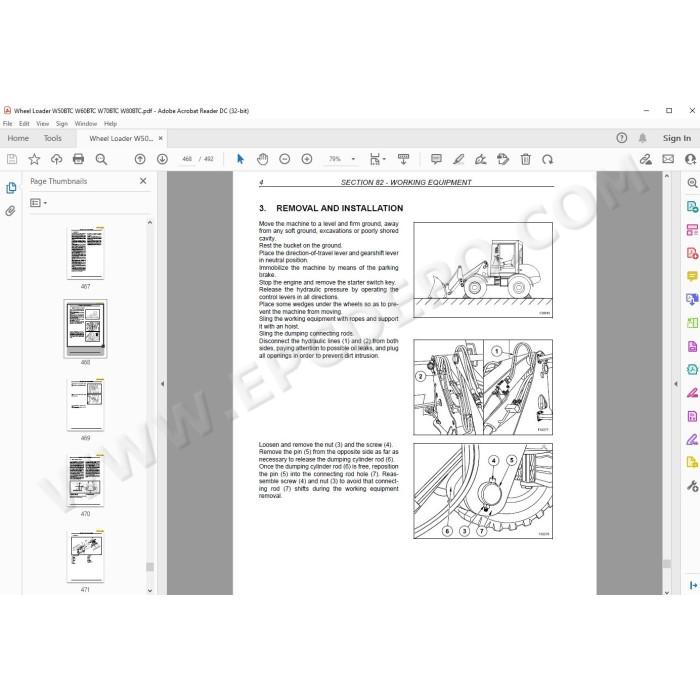Select page 469 thumbnail
The height and width of the screenshot is (700, 700).
point(85,404)
